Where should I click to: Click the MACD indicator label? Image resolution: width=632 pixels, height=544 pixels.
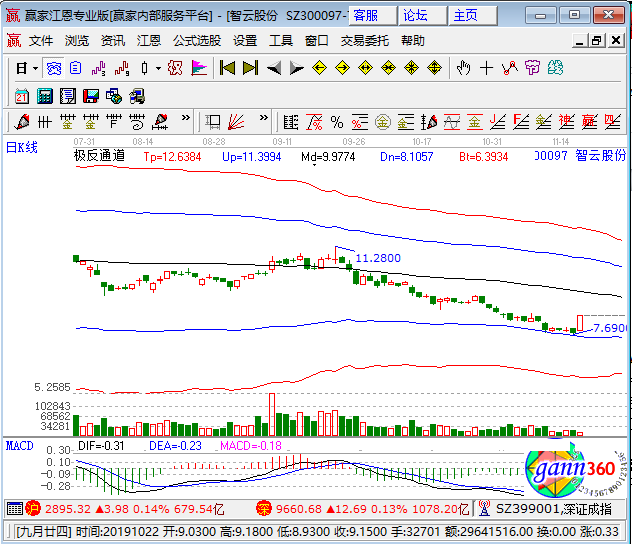coord(19,446)
